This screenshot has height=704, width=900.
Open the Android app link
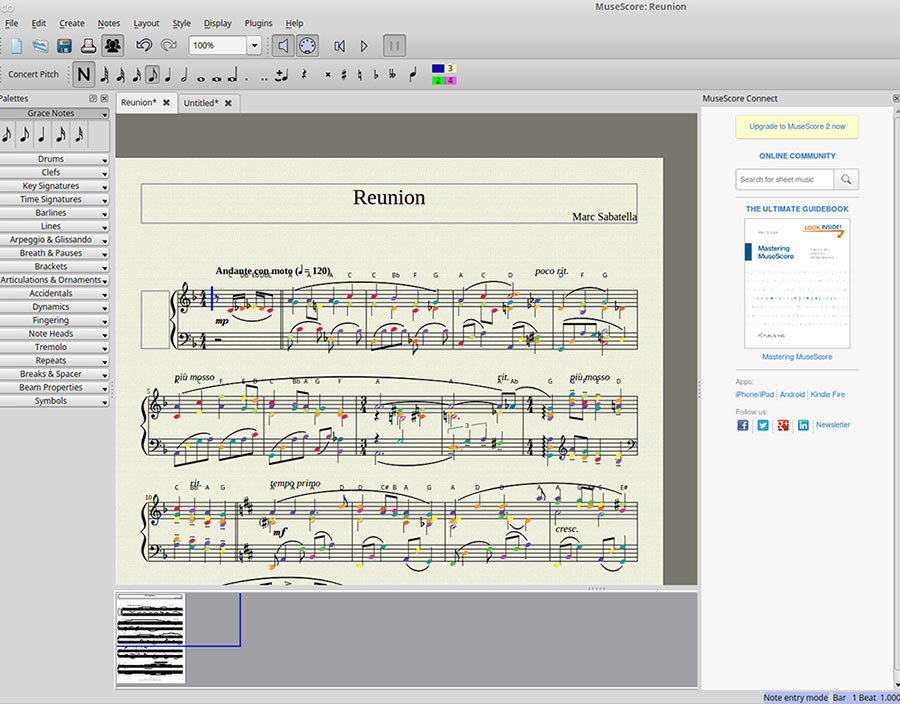(x=792, y=395)
